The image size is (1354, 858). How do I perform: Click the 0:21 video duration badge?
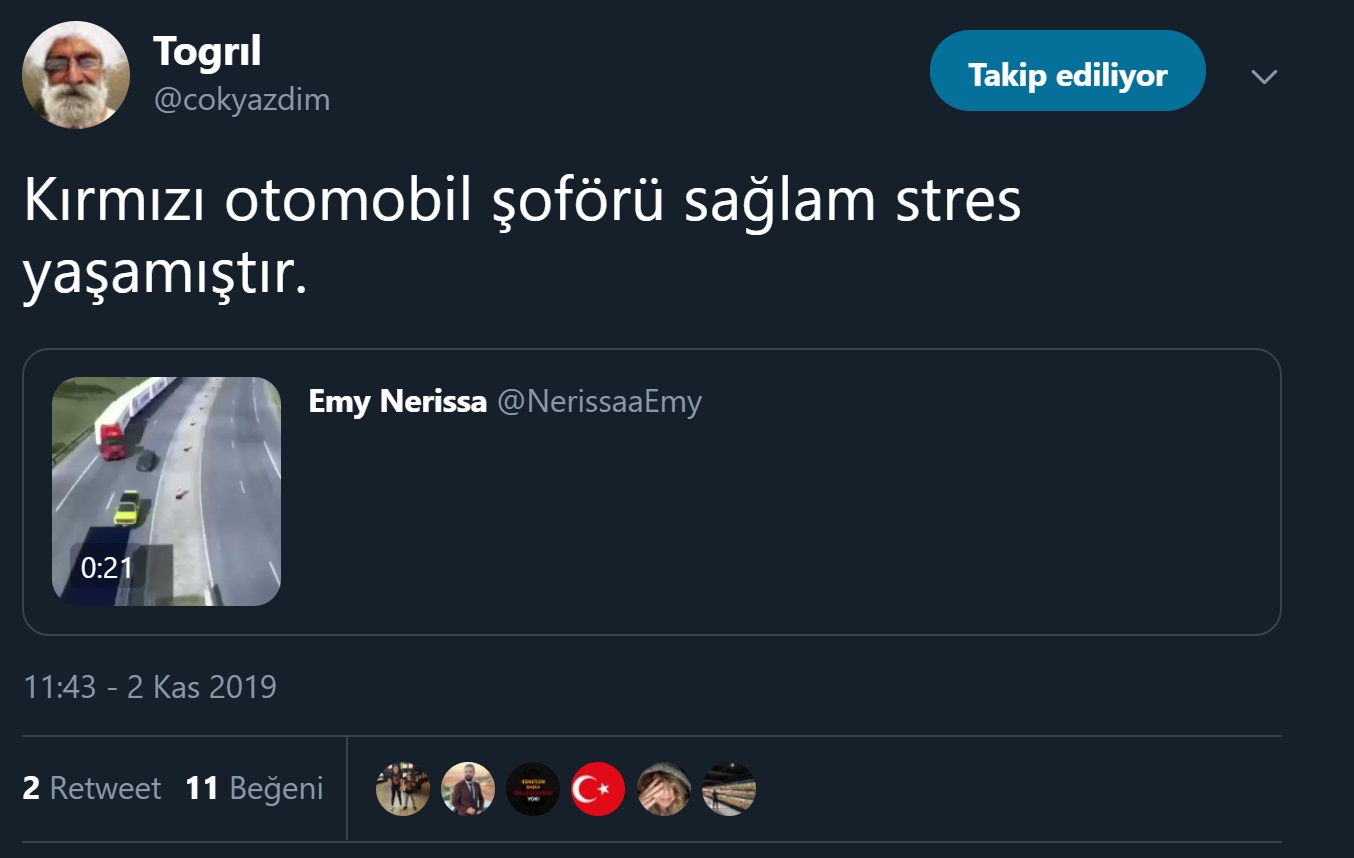tap(107, 568)
